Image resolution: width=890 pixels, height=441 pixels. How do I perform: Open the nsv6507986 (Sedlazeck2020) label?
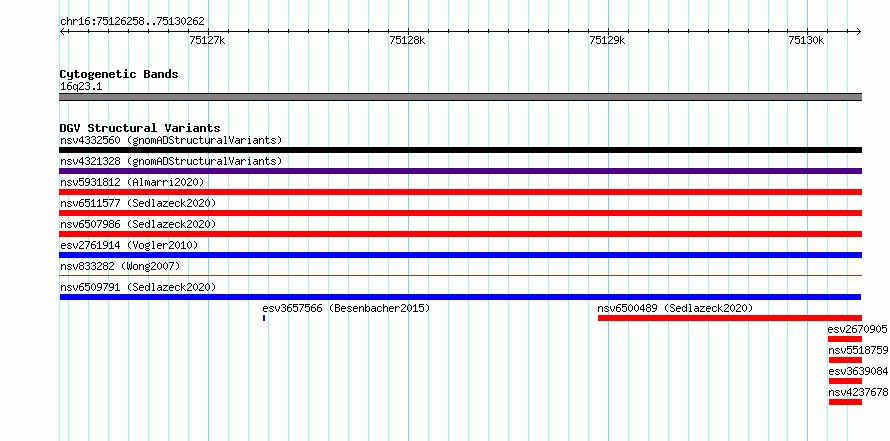coord(138,224)
